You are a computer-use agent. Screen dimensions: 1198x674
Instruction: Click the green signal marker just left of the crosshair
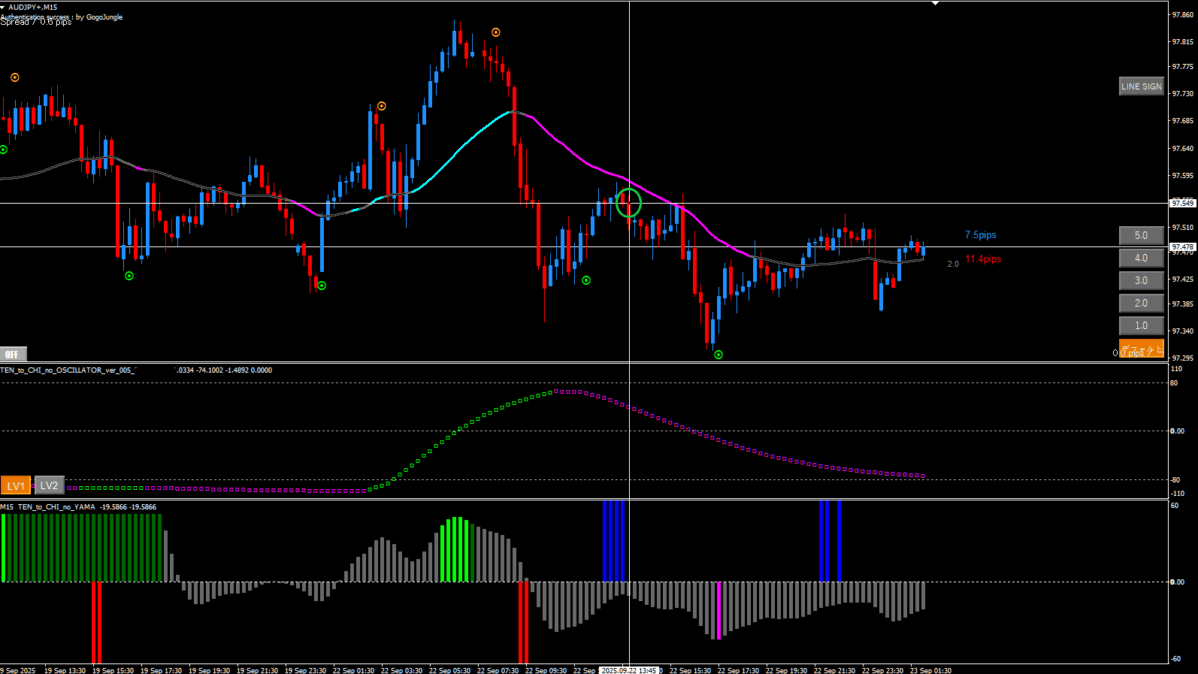click(586, 281)
